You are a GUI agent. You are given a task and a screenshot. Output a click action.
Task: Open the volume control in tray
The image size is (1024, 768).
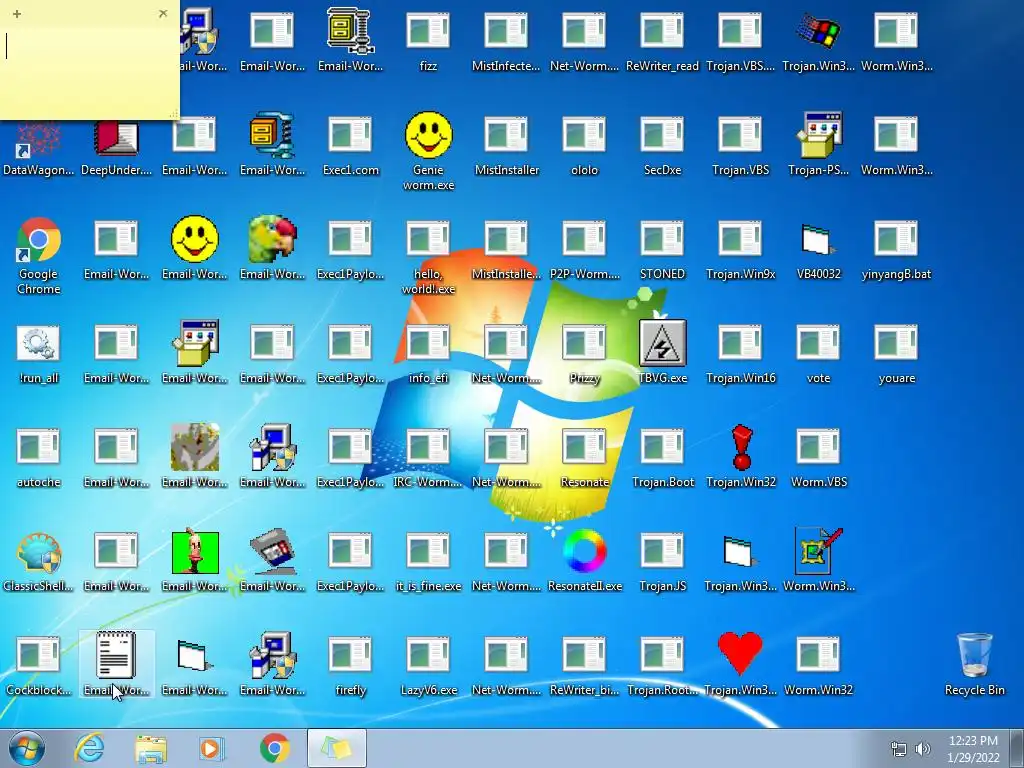click(x=923, y=749)
